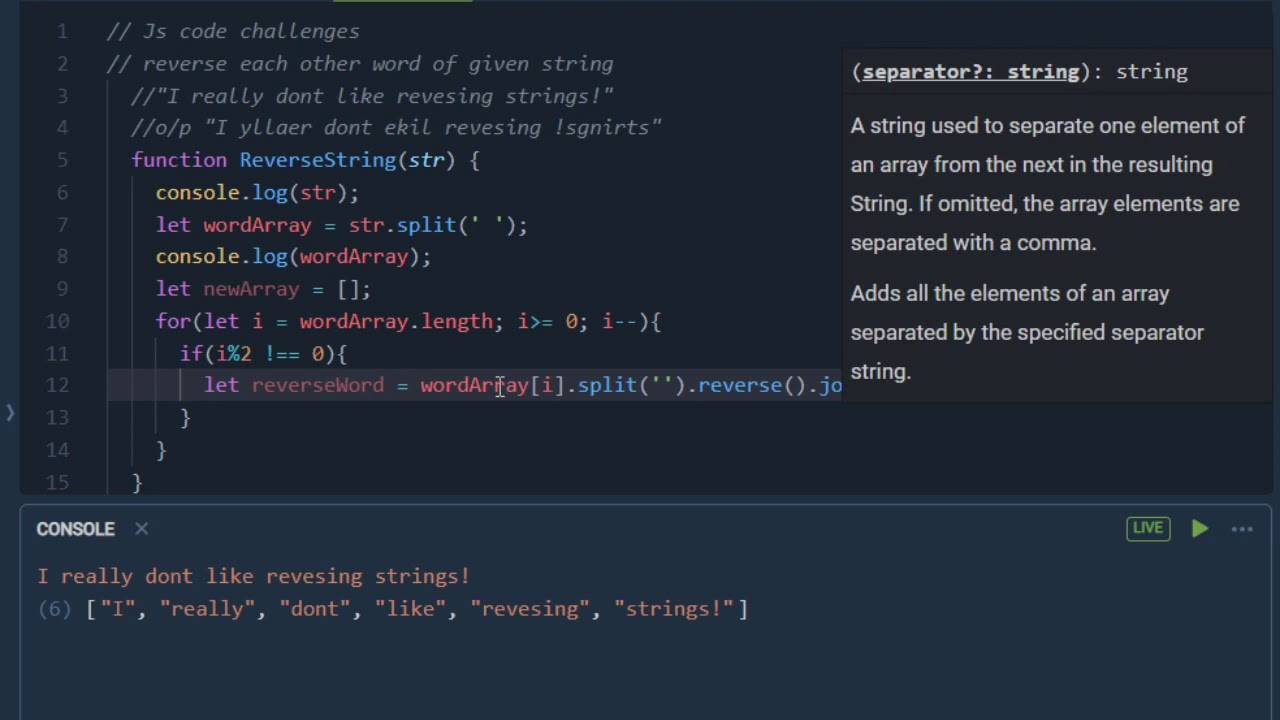Click line number 5 in the gutter
1280x720 pixels.
click(62, 160)
